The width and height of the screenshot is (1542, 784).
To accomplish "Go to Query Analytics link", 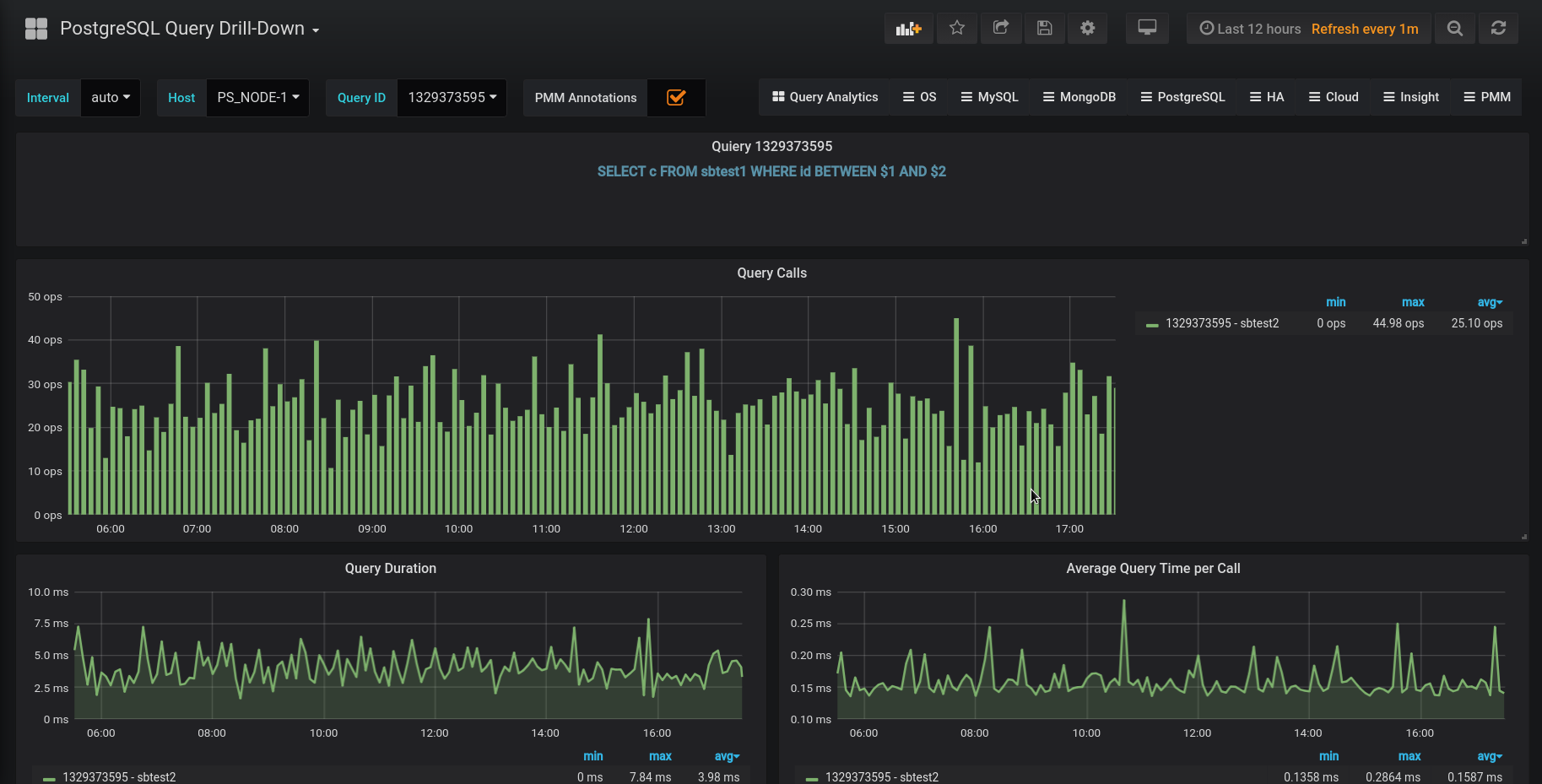I will tap(825, 97).
